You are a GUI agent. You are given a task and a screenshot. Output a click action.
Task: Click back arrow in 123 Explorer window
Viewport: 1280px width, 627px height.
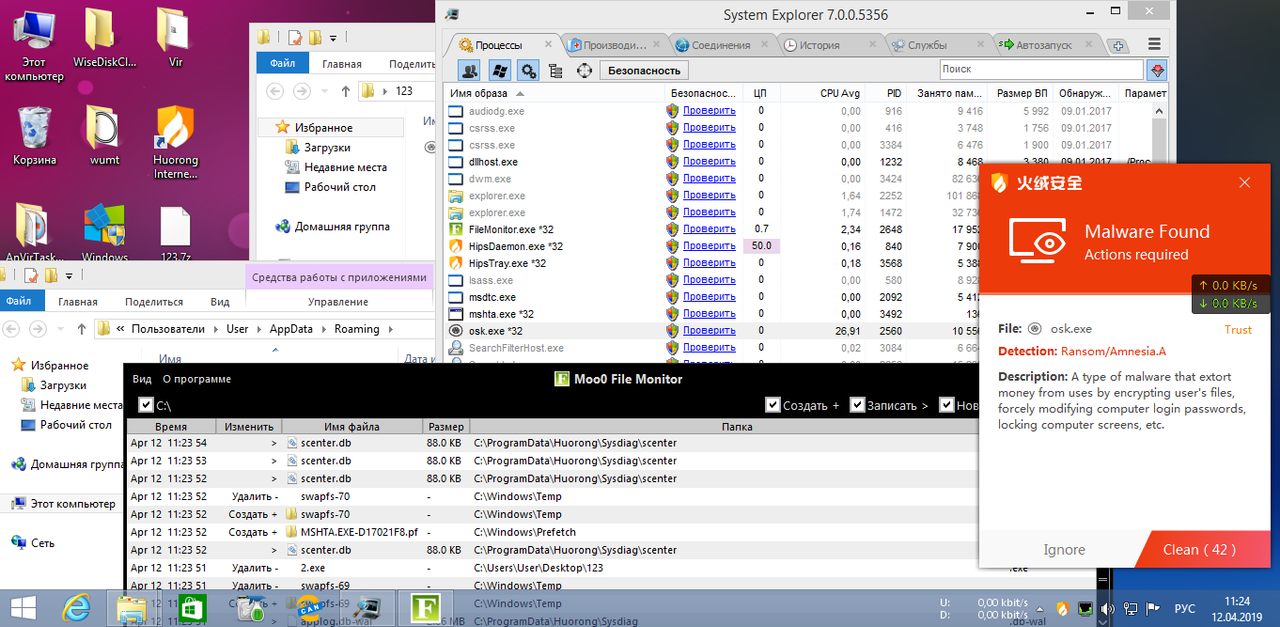click(x=274, y=91)
